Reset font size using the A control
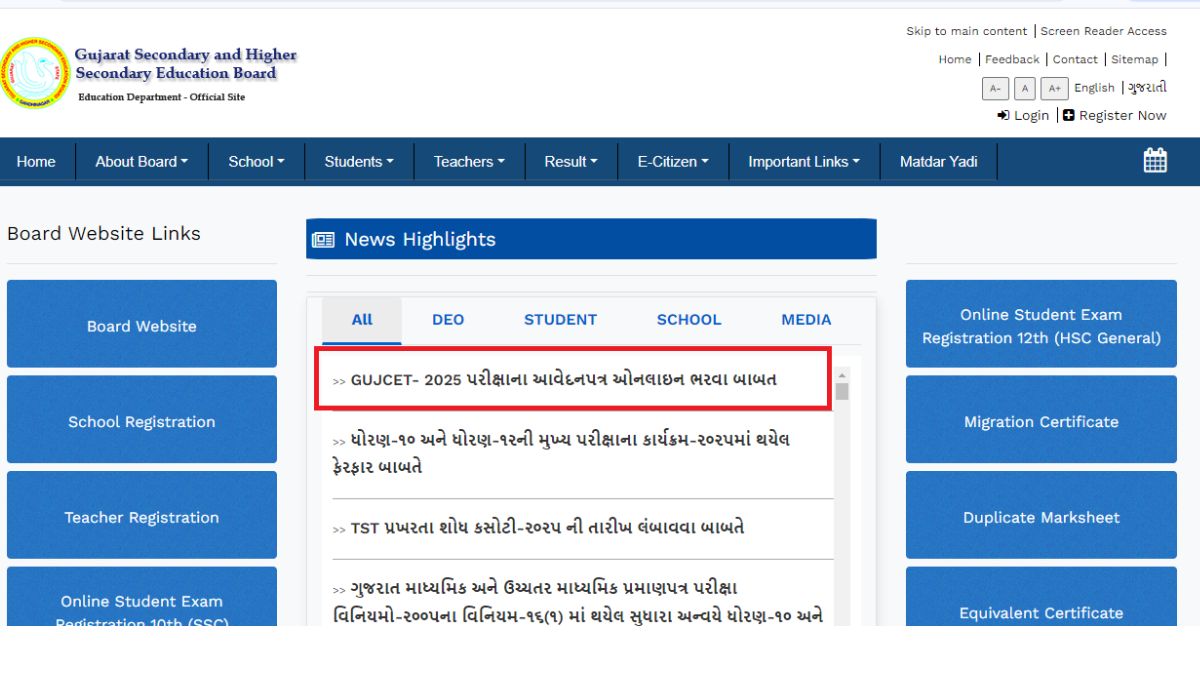Image resolution: width=1200 pixels, height=675 pixels. point(1024,88)
